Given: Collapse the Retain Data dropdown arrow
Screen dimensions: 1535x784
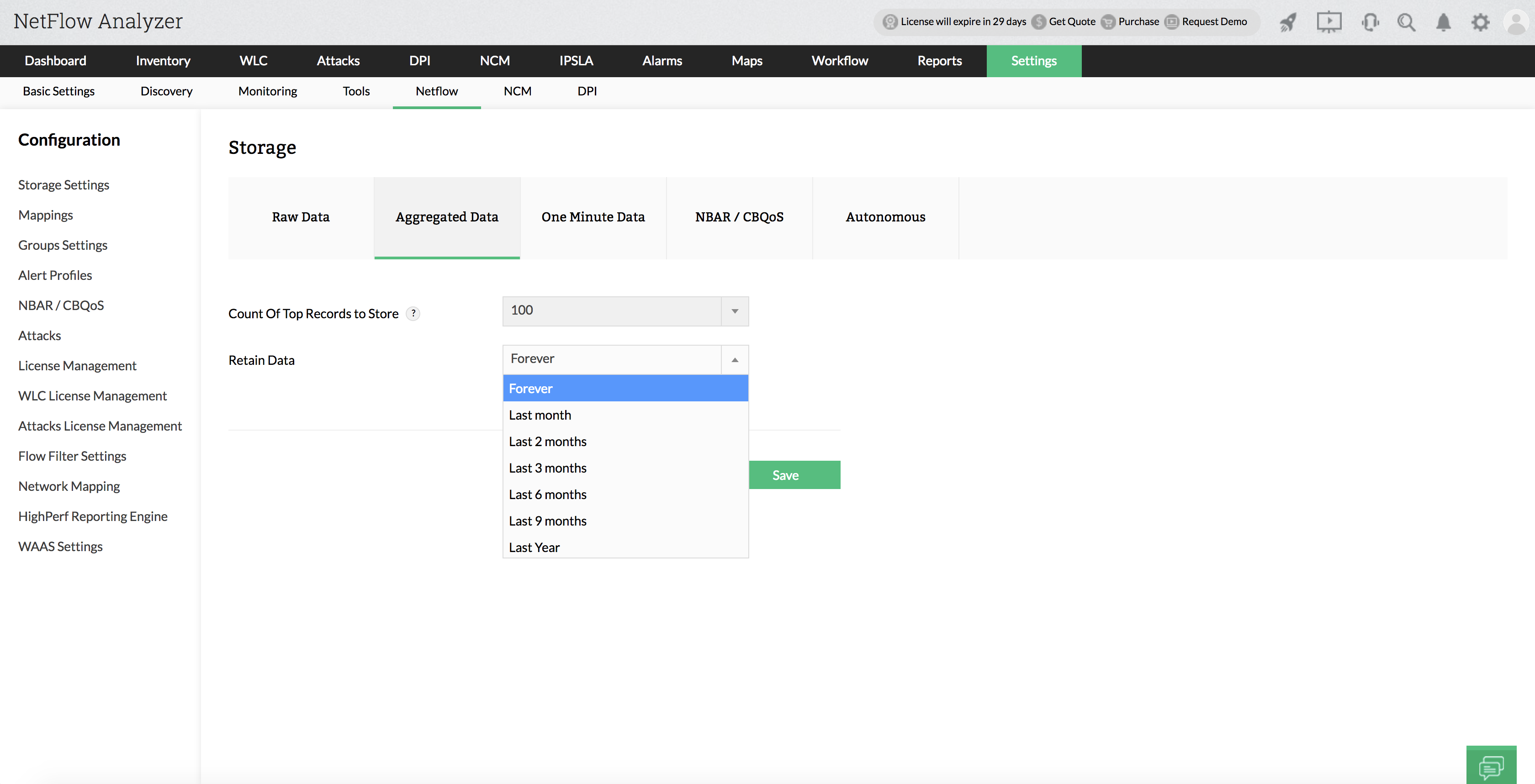Looking at the screenshot, I should (x=735, y=360).
